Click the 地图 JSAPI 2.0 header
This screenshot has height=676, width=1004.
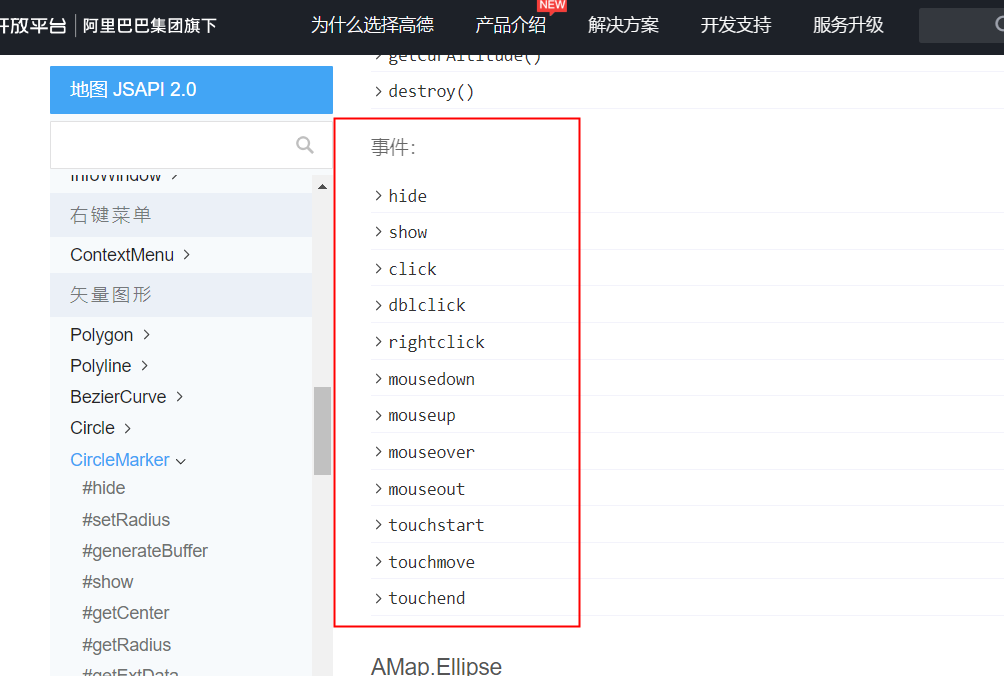click(191, 90)
